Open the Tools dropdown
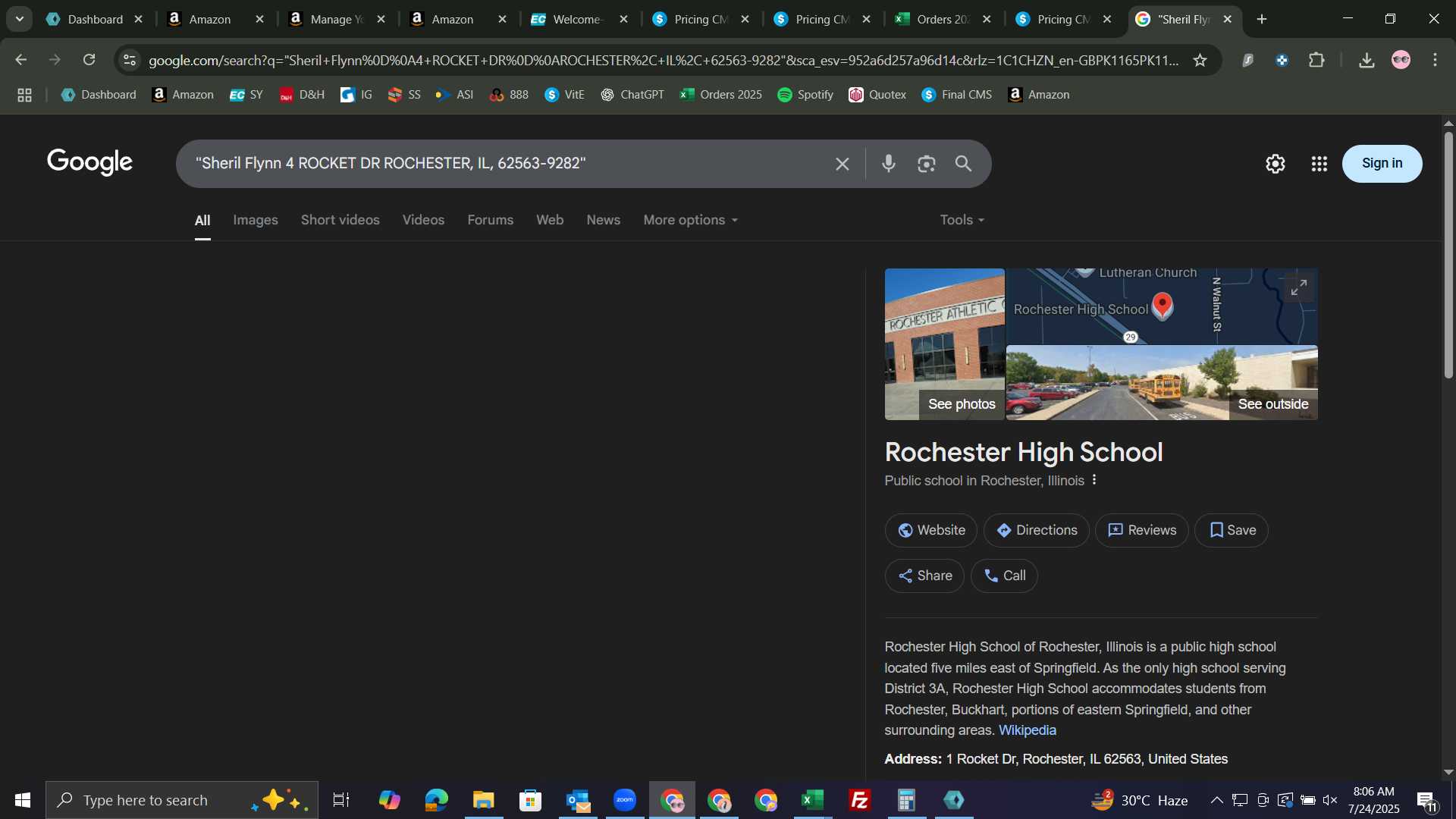Image resolution: width=1456 pixels, height=819 pixels. click(962, 220)
